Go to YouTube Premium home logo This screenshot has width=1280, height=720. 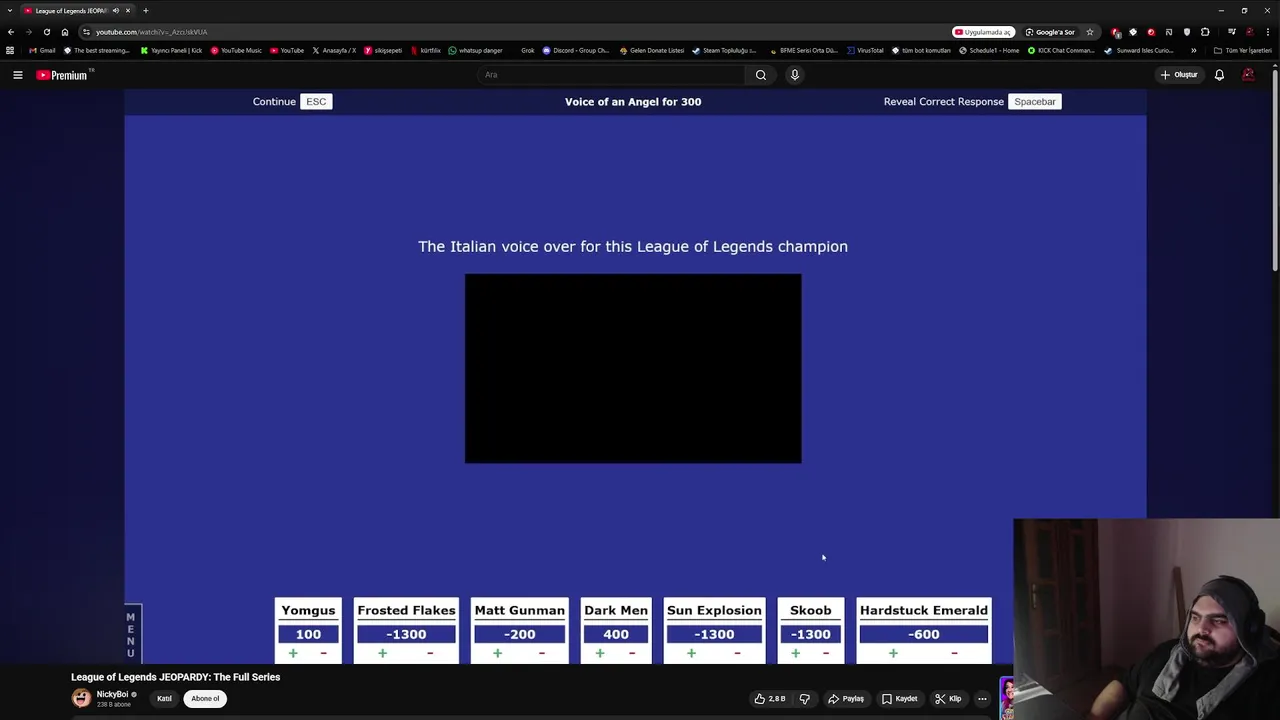point(64,75)
